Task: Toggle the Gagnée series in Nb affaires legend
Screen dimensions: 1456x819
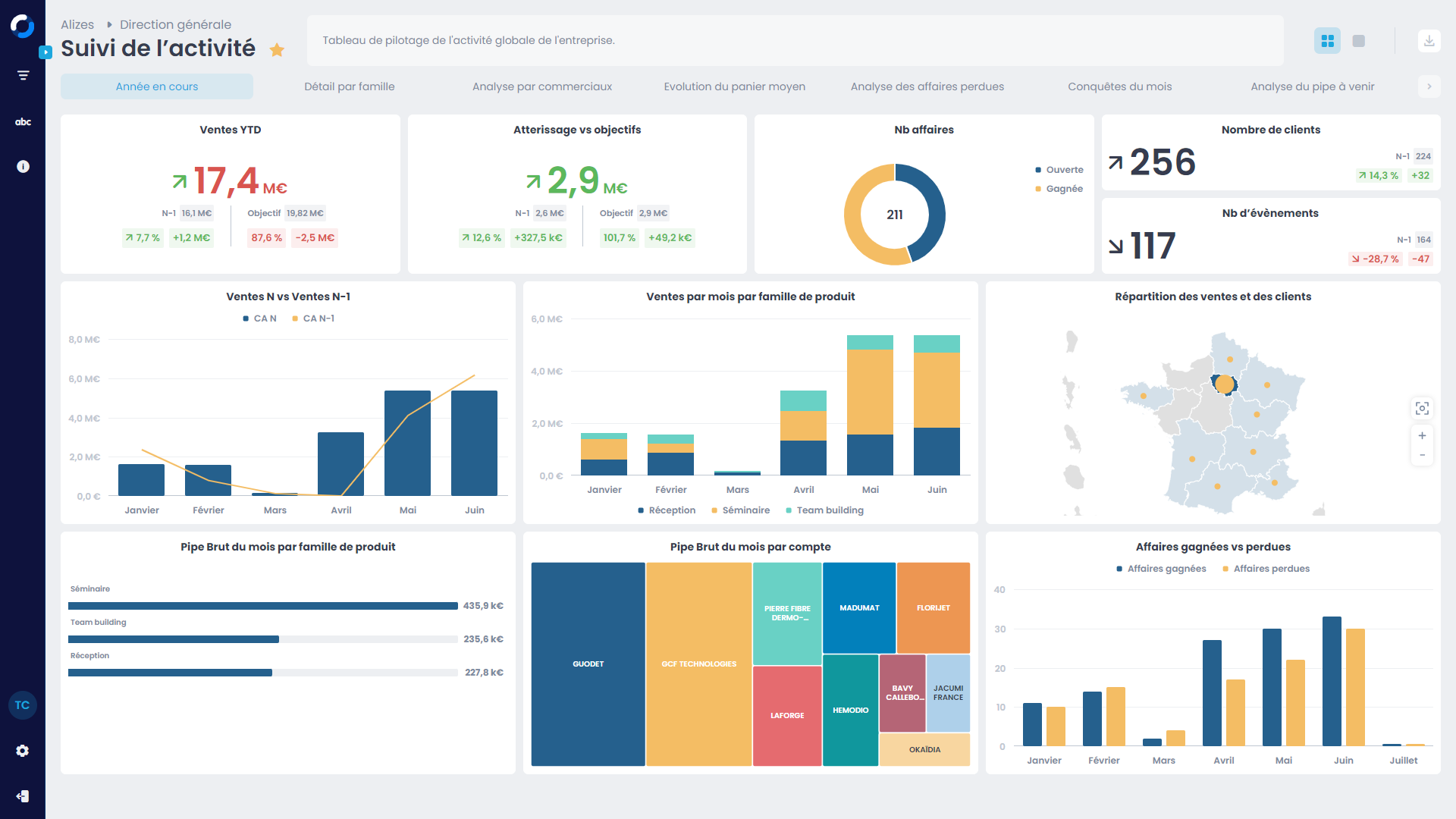Action: (x=1059, y=188)
